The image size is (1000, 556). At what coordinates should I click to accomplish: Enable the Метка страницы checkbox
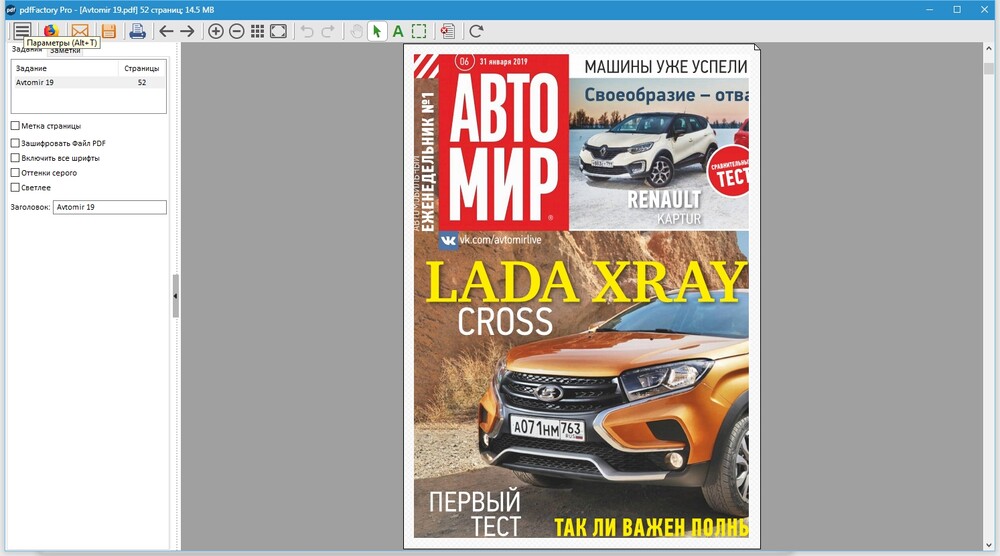coord(15,126)
